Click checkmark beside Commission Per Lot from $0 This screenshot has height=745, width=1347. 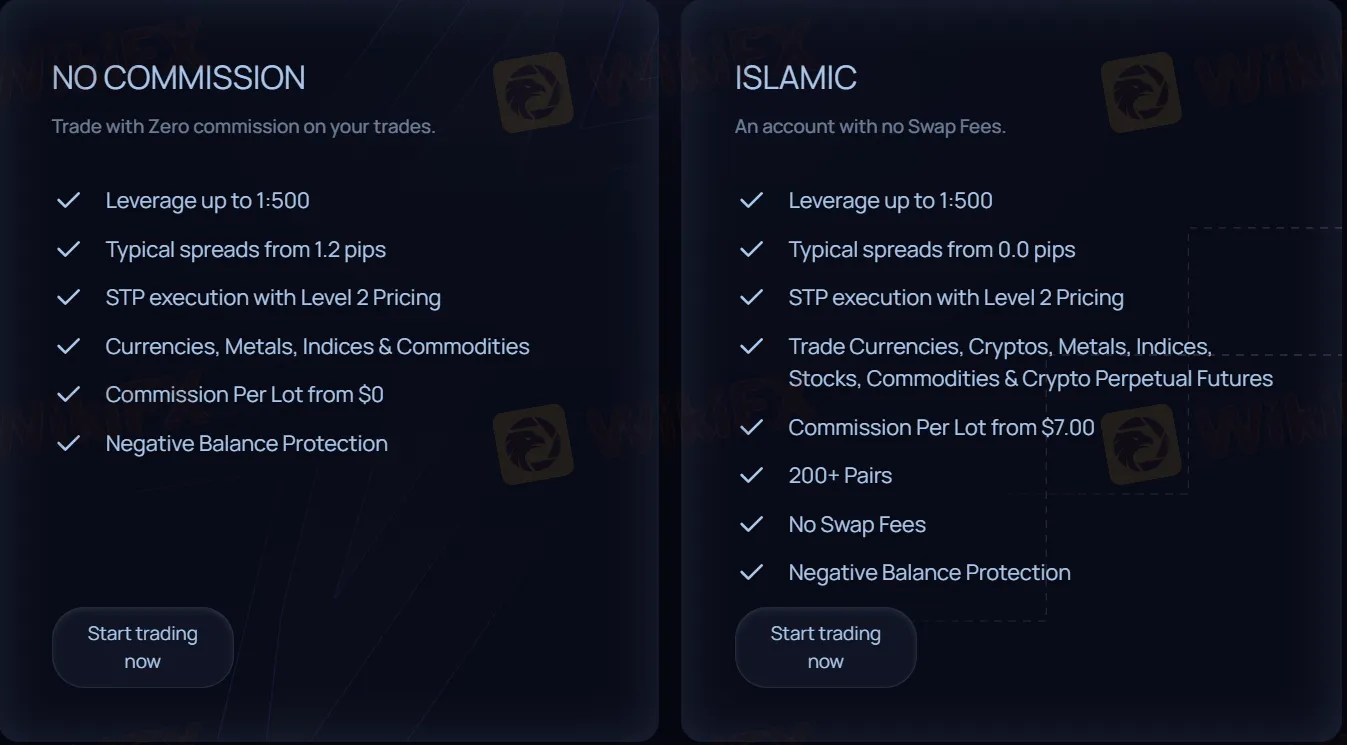[x=68, y=394]
